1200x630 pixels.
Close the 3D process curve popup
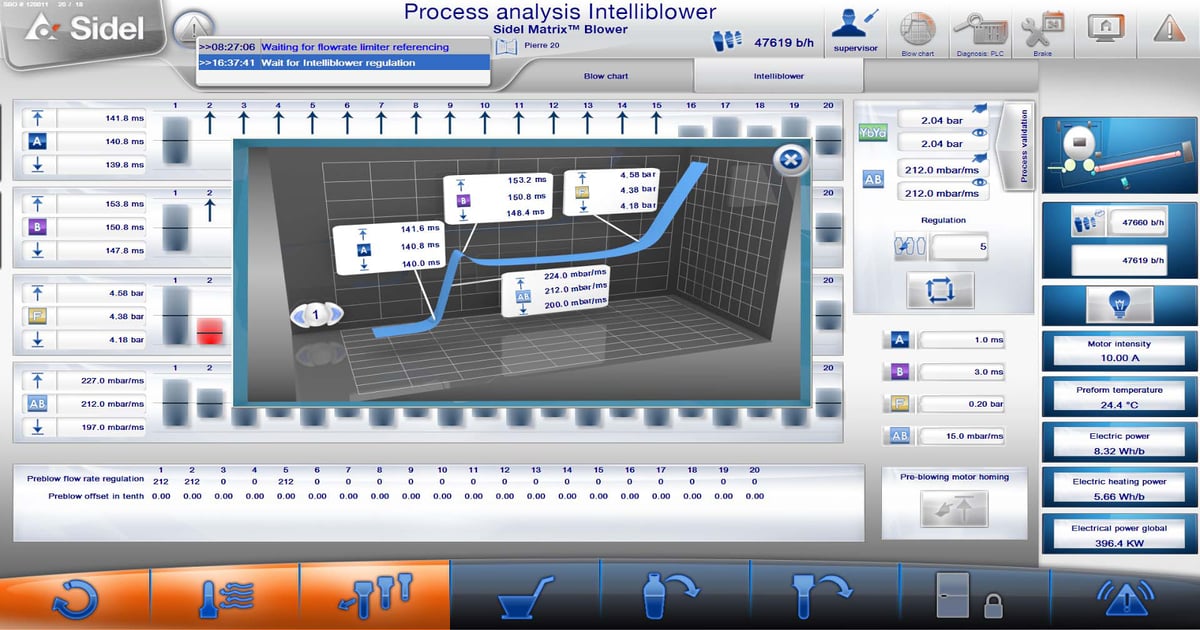(791, 160)
